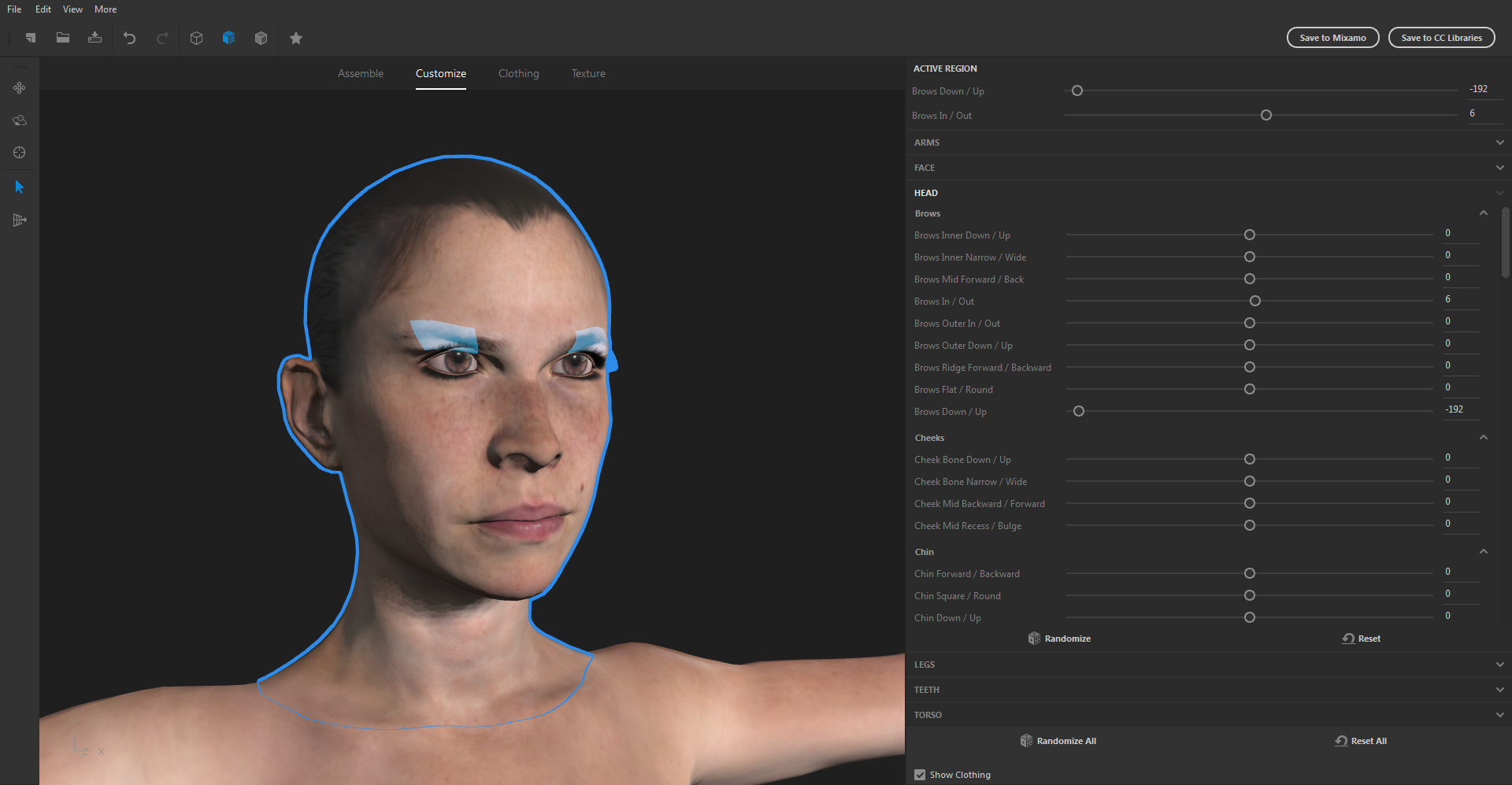Select the camera orbit tool

pyautogui.click(x=19, y=120)
